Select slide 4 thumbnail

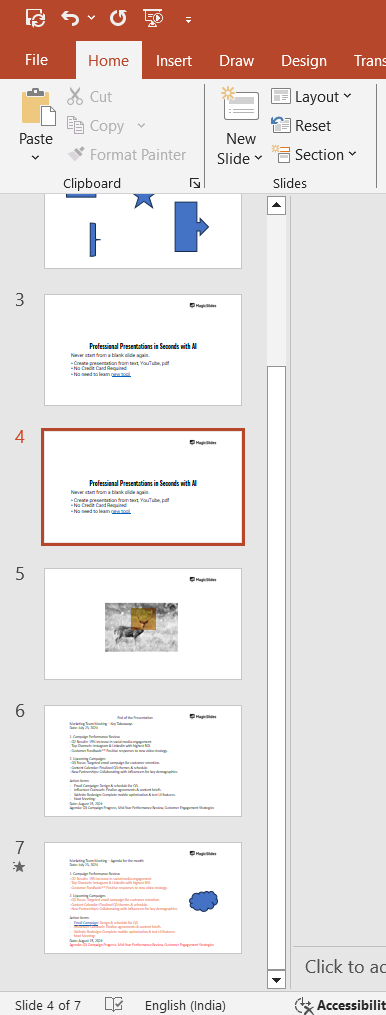(x=142, y=487)
